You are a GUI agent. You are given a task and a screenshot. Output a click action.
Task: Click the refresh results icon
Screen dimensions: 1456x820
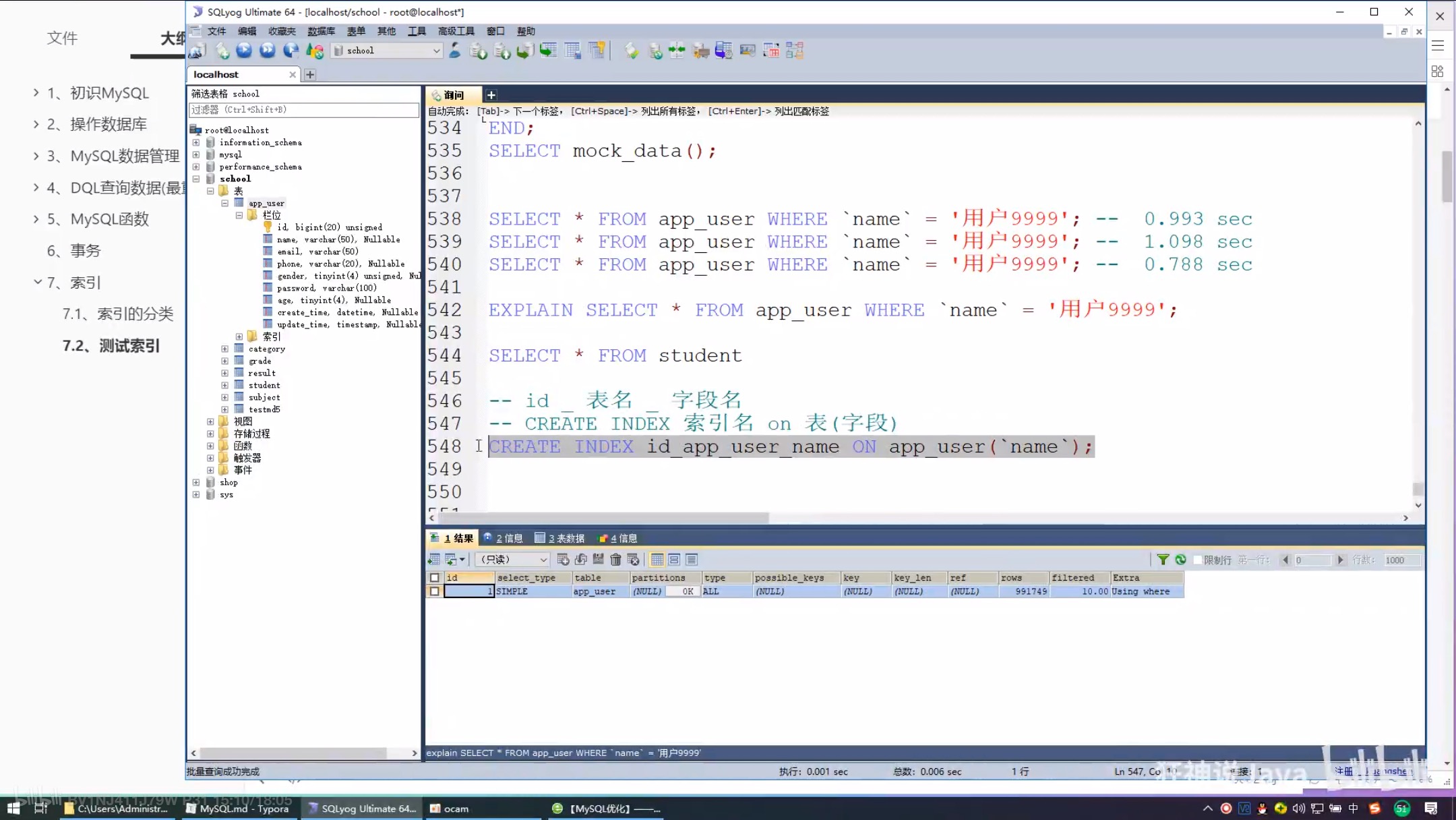click(1180, 560)
